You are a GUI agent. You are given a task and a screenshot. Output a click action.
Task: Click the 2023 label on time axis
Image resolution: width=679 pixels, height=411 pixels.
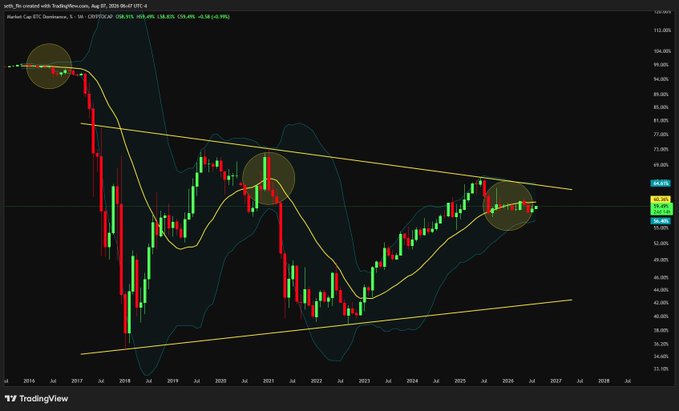364,381
